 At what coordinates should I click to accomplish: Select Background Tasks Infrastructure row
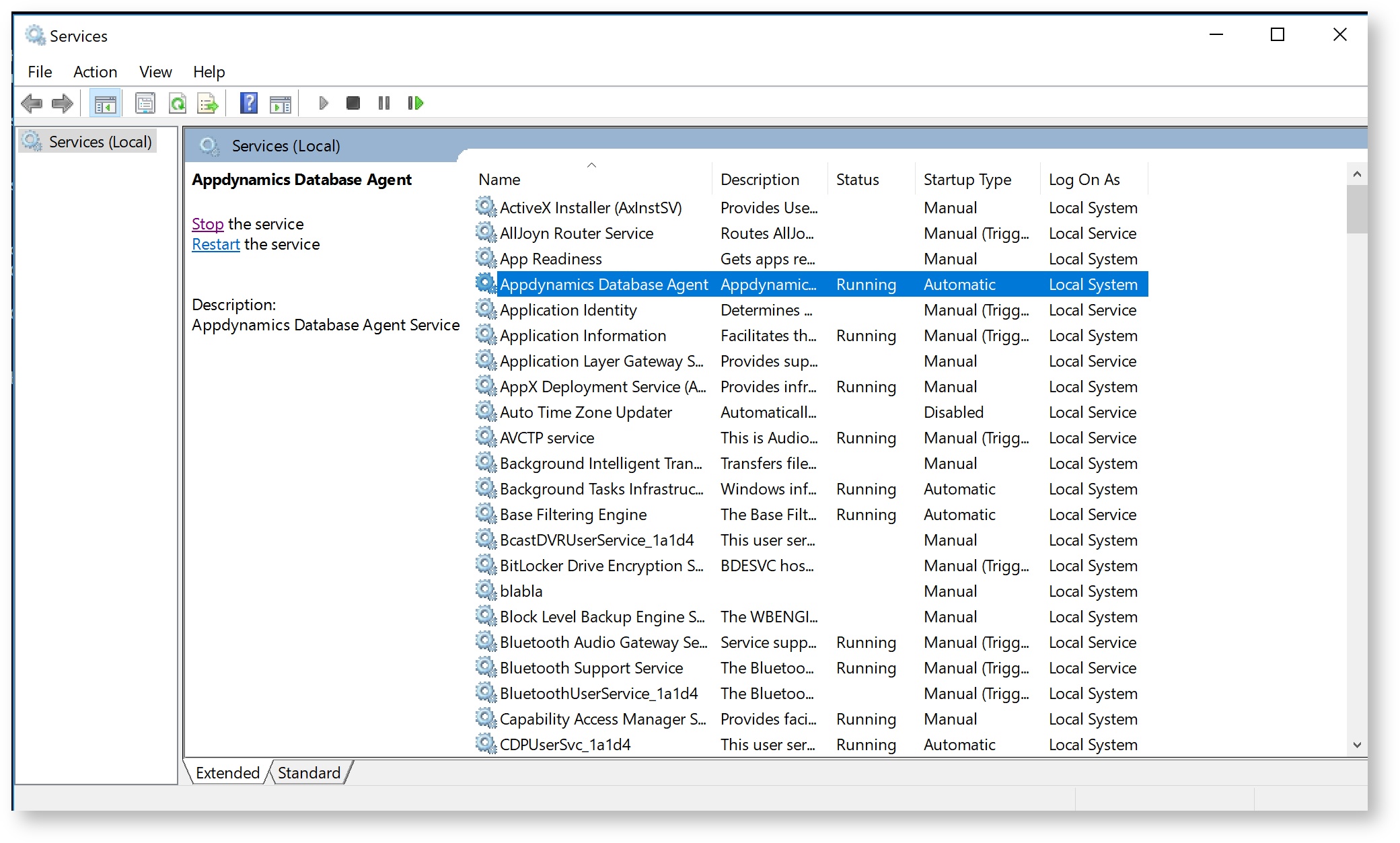coord(811,489)
